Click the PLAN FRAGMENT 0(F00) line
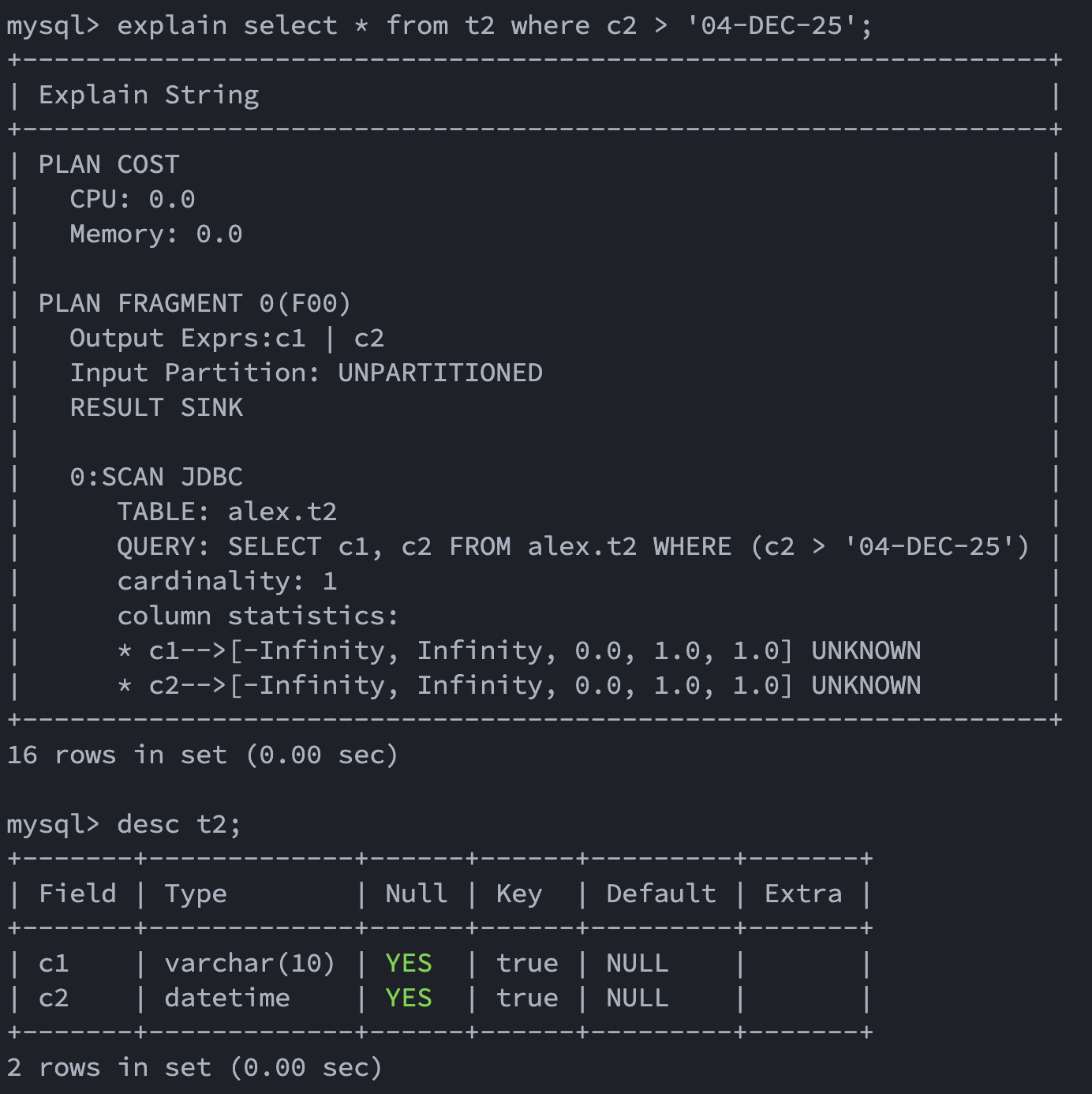This screenshot has height=1094, width=1092. tap(194, 303)
